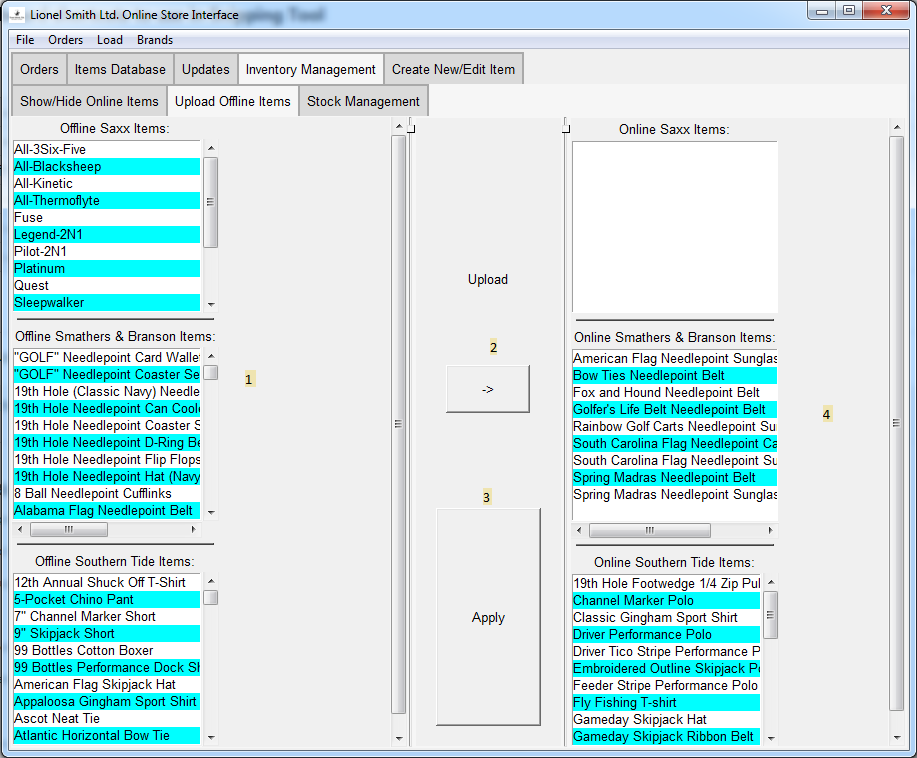Select Sleepwalker item
The width and height of the screenshot is (917, 758).
(x=106, y=302)
